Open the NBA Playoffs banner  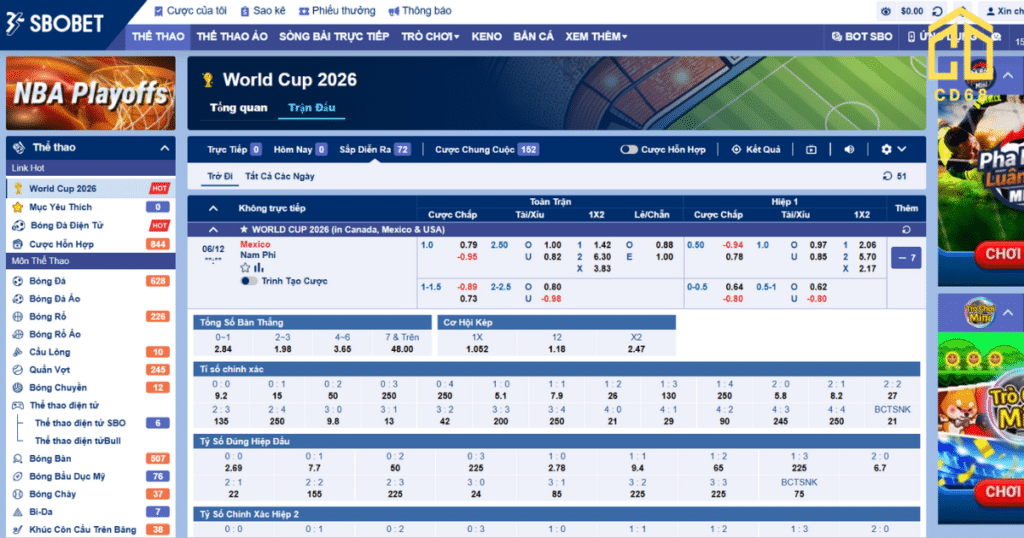(91, 93)
